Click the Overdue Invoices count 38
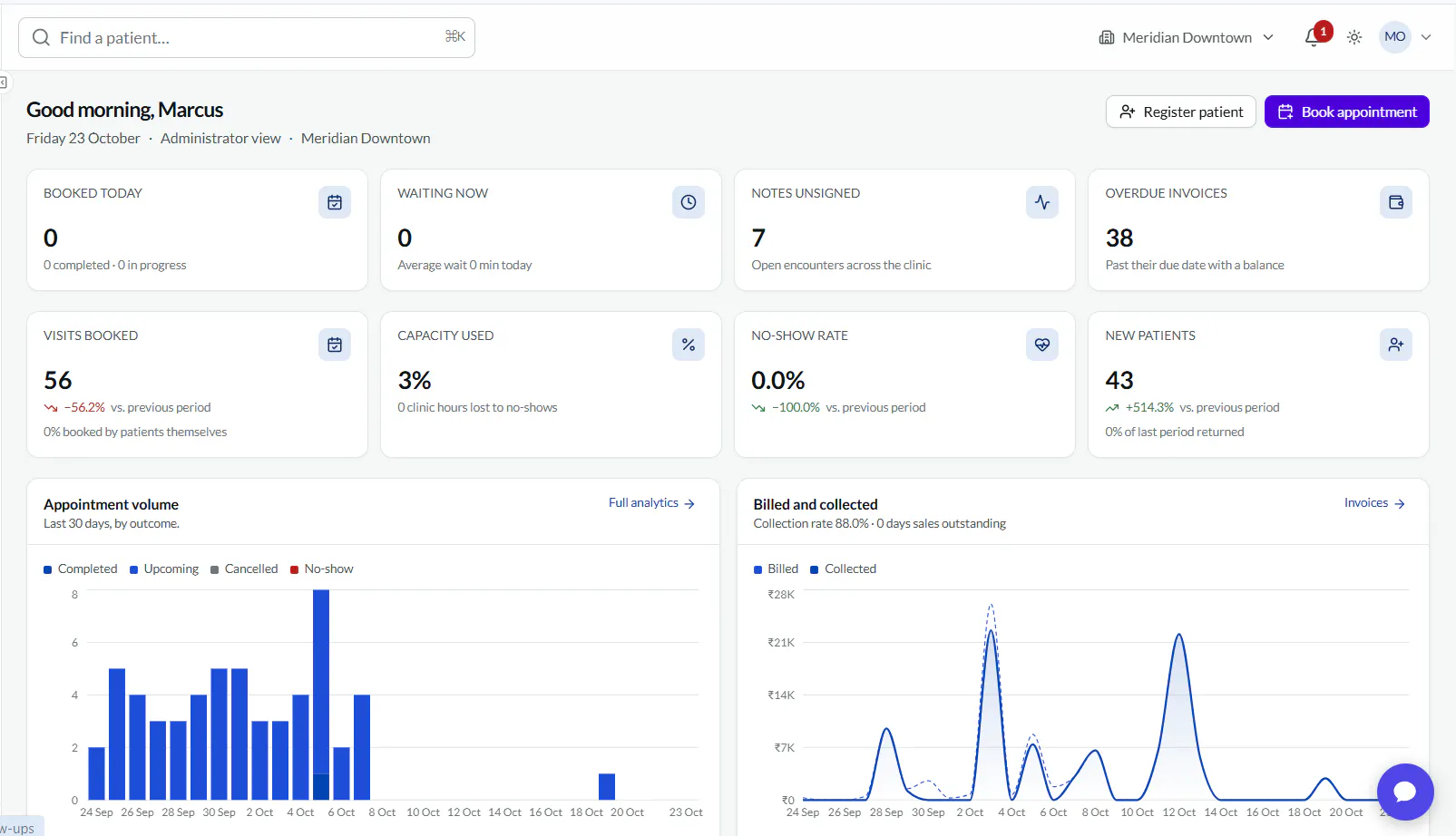 tap(1119, 238)
